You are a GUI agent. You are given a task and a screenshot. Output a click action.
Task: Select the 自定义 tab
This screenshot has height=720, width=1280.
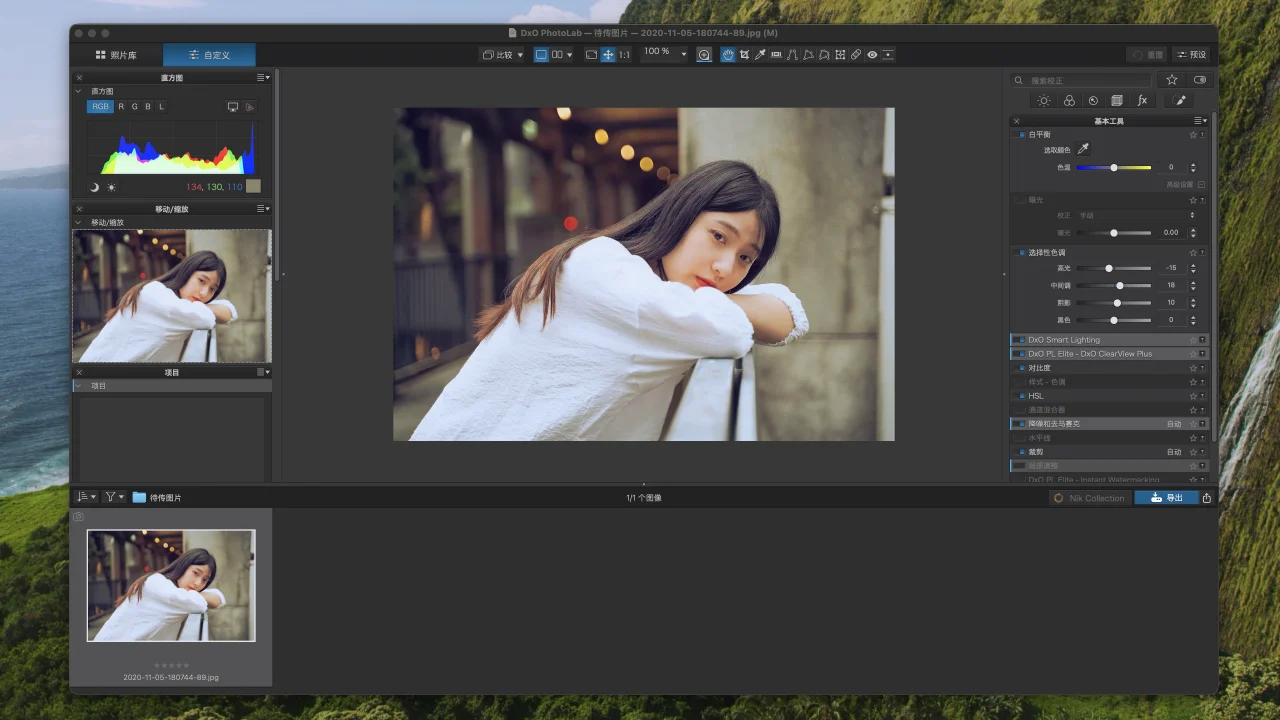click(209, 55)
